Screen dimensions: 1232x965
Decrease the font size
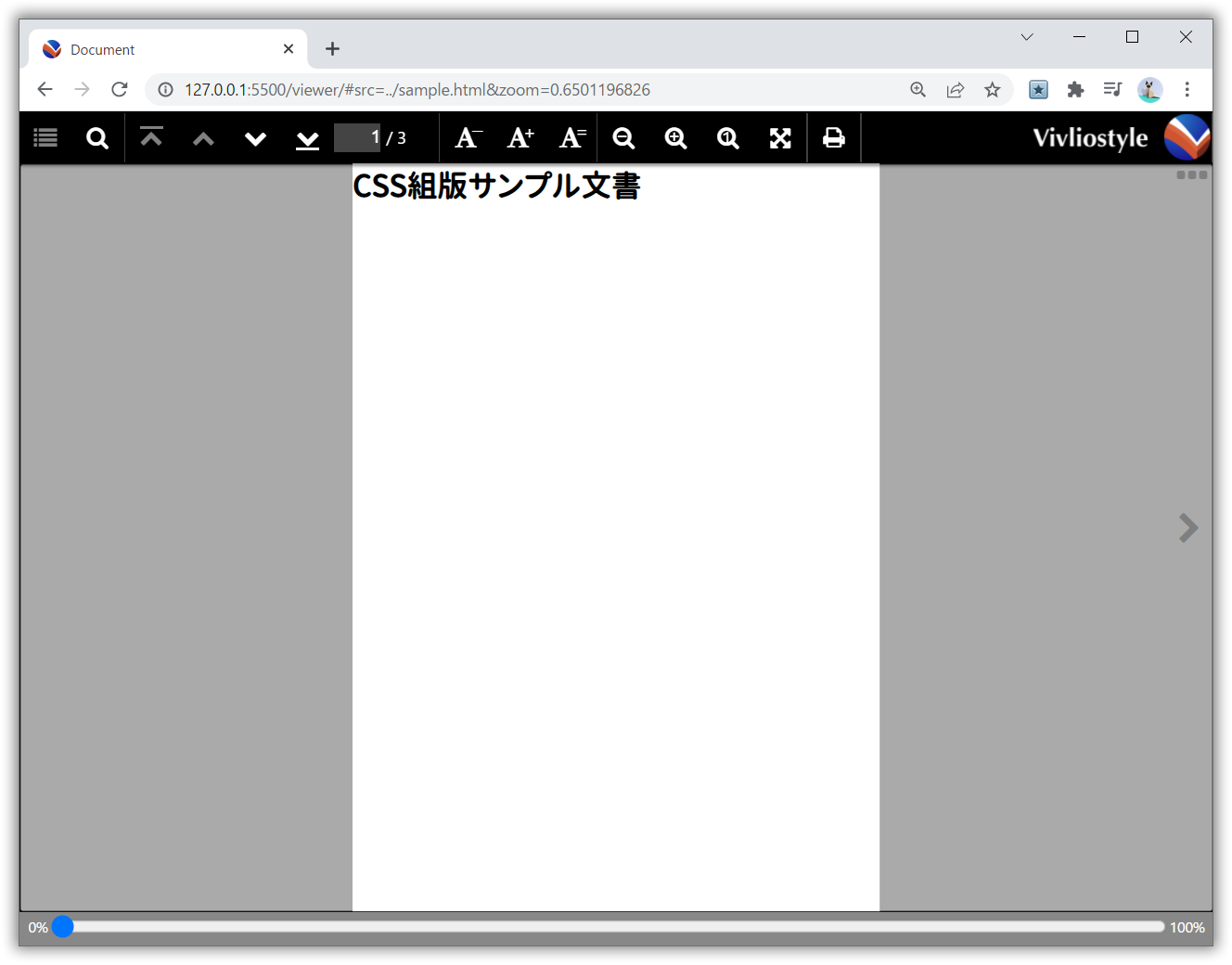(x=468, y=137)
